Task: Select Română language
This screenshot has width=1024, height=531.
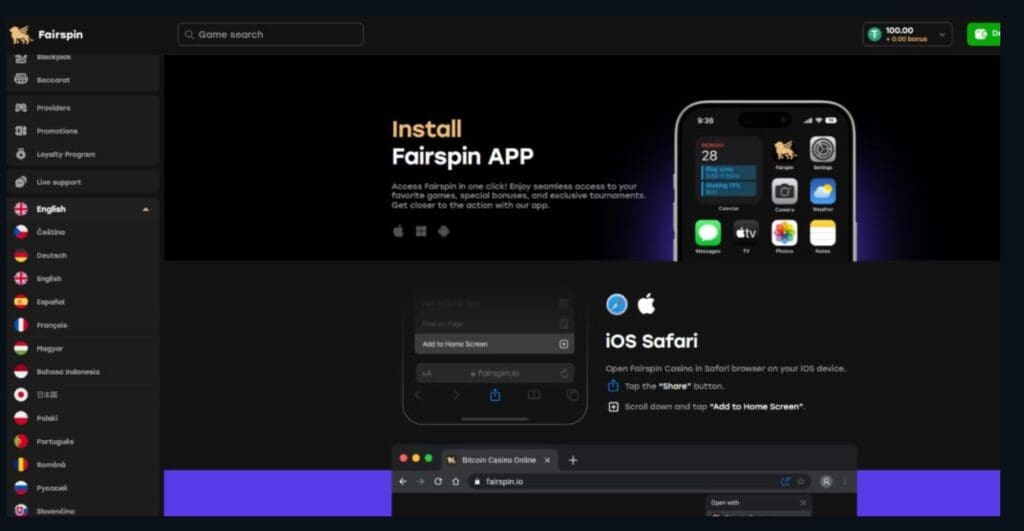Action: (x=84, y=465)
